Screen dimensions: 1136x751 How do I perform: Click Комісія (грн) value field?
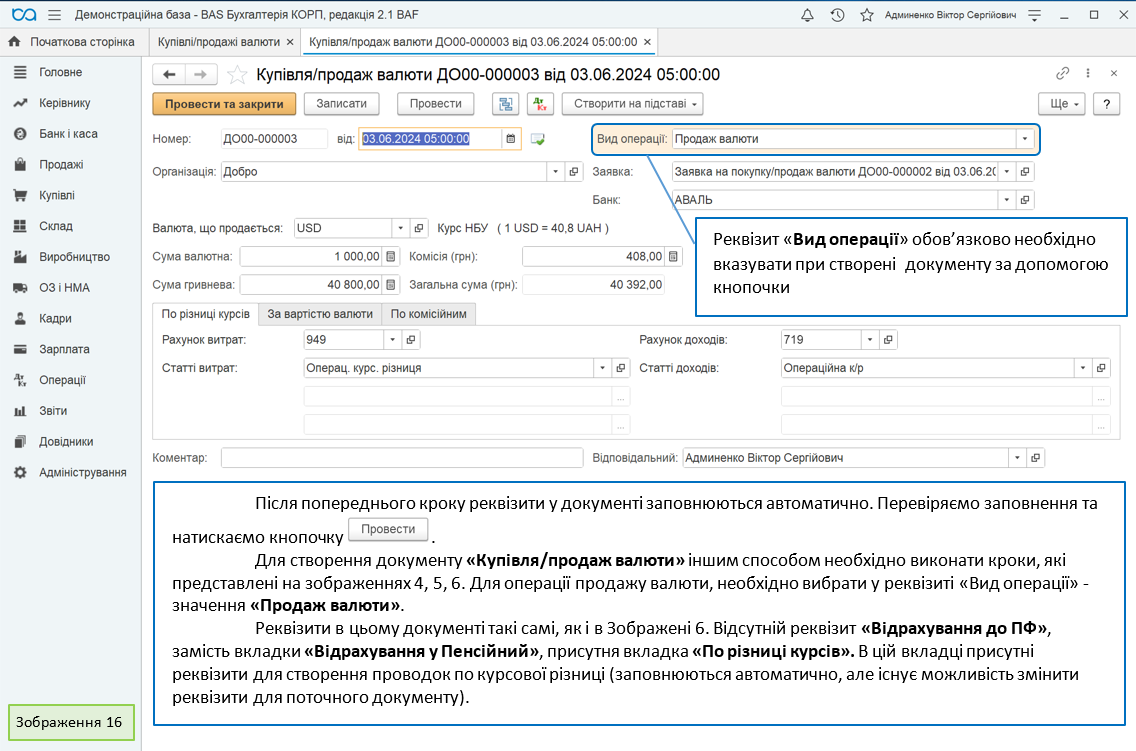[x=593, y=256]
